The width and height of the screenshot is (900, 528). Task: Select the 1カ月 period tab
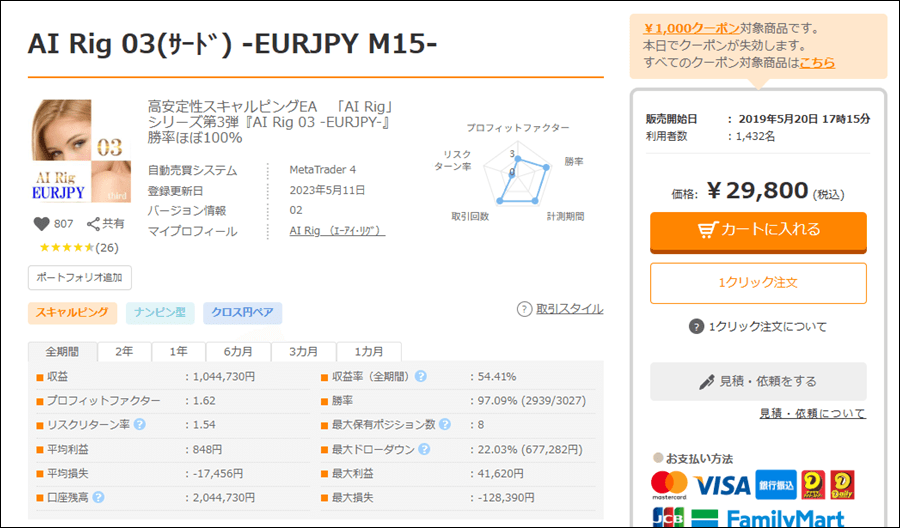(368, 352)
